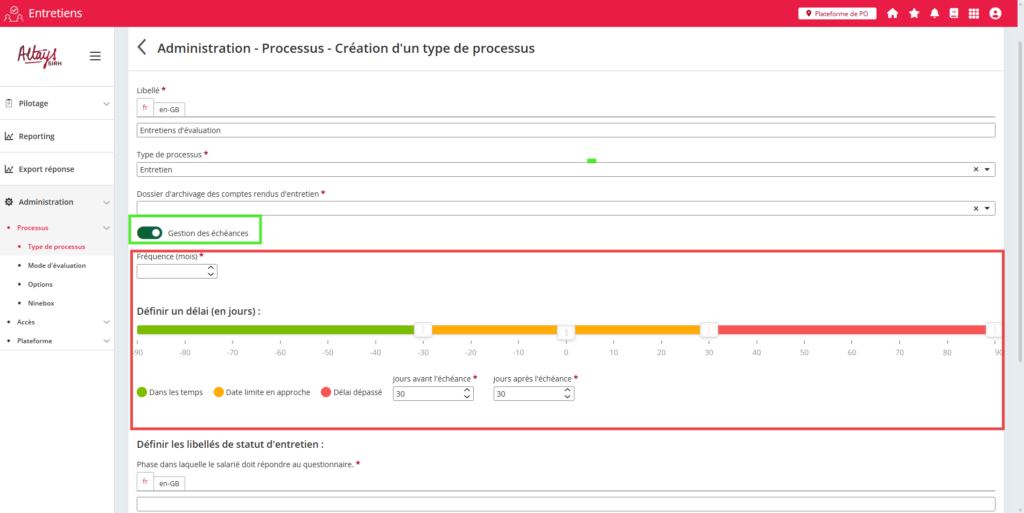Image resolution: width=1024 pixels, height=513 pixels.
Task: Expand the Pilotage sidebar section
Action: (x=106, y=103)
